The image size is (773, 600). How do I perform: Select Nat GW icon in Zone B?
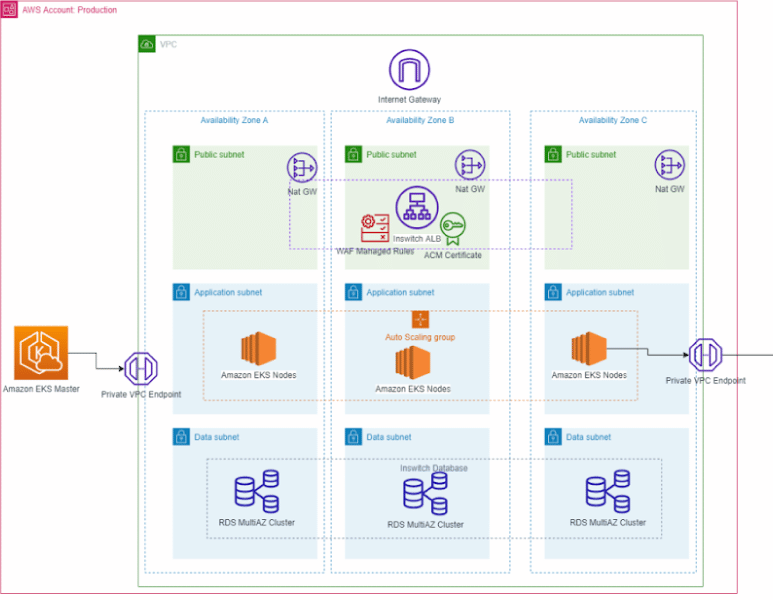470,165
